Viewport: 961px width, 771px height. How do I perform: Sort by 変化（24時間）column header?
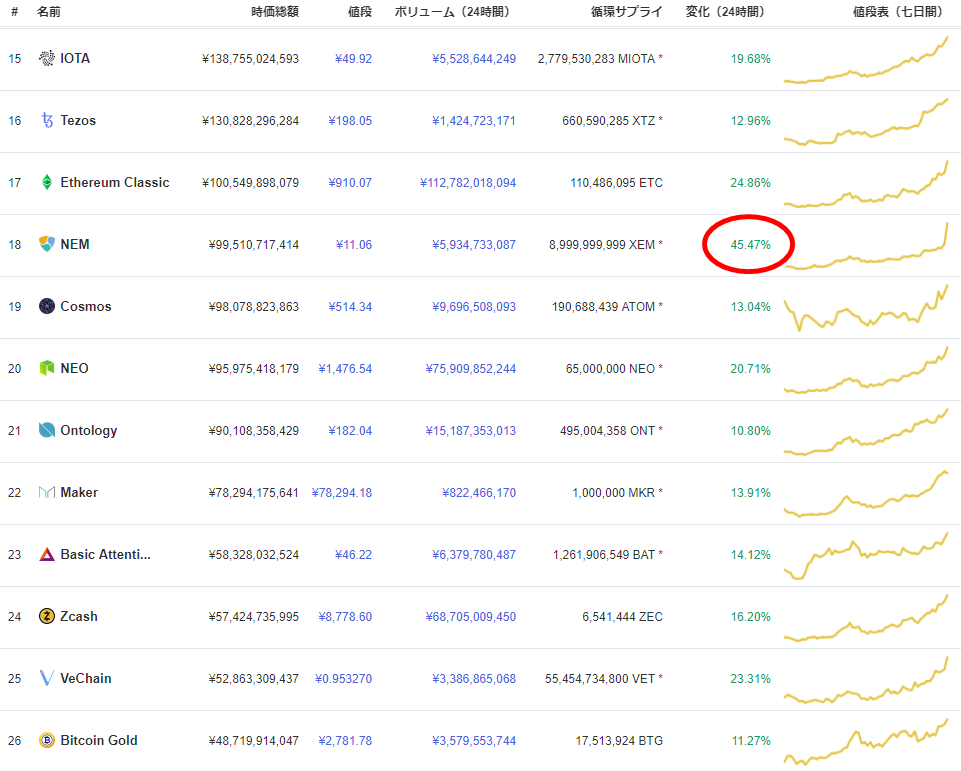coord(727,12)
